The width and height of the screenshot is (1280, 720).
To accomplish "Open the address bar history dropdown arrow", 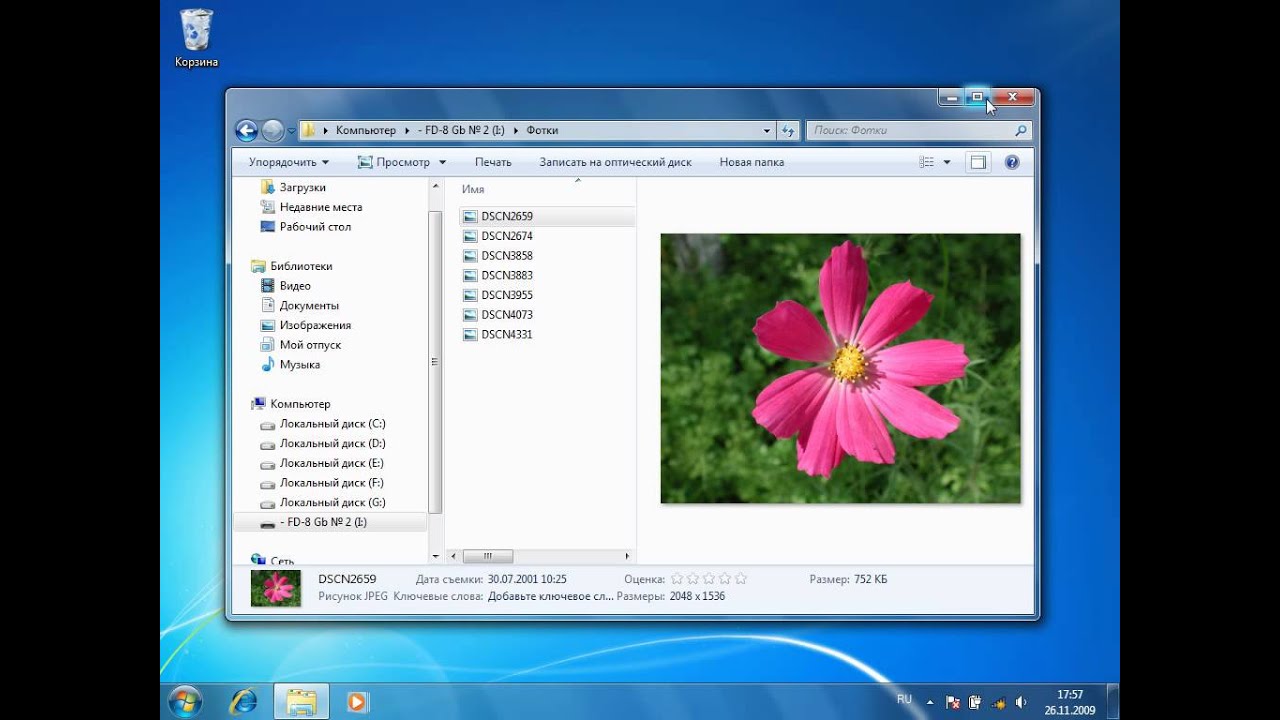I will tap(767, 131).
